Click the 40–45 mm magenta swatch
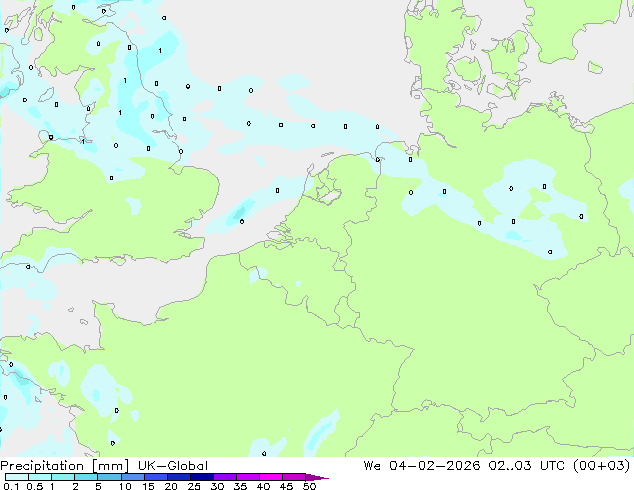 click(271, 477)
